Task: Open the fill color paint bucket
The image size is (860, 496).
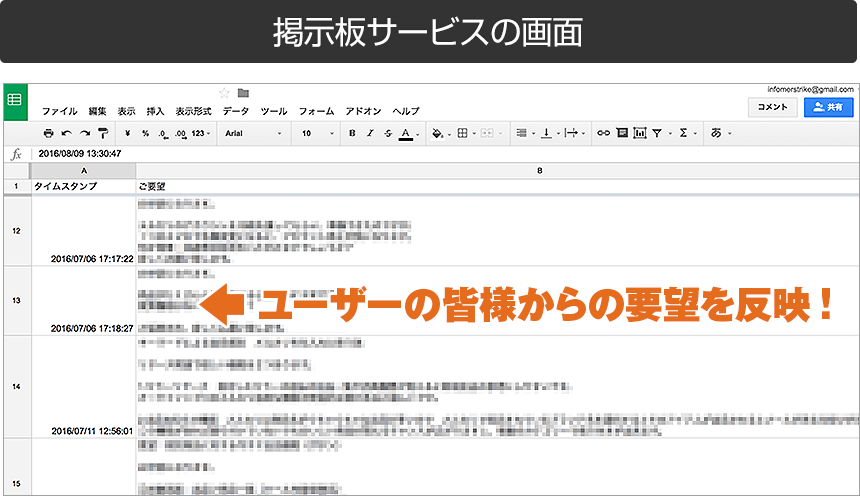Action: [x=439, y=133]
